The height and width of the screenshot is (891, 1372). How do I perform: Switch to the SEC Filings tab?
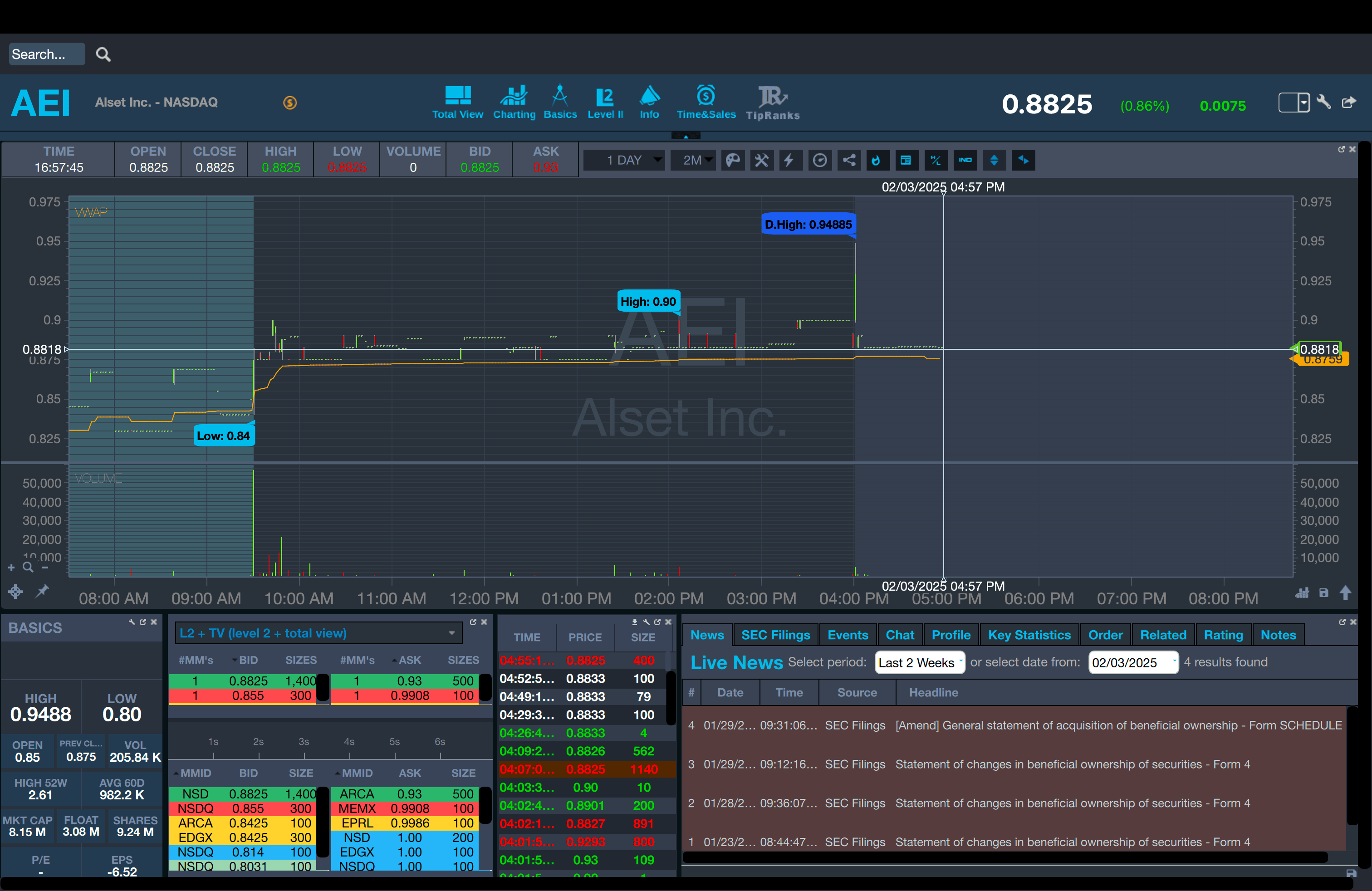coord(775,635)
